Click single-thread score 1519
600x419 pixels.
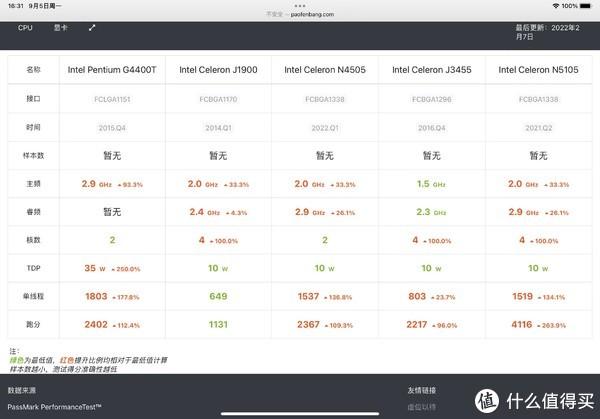click(522, 297)
